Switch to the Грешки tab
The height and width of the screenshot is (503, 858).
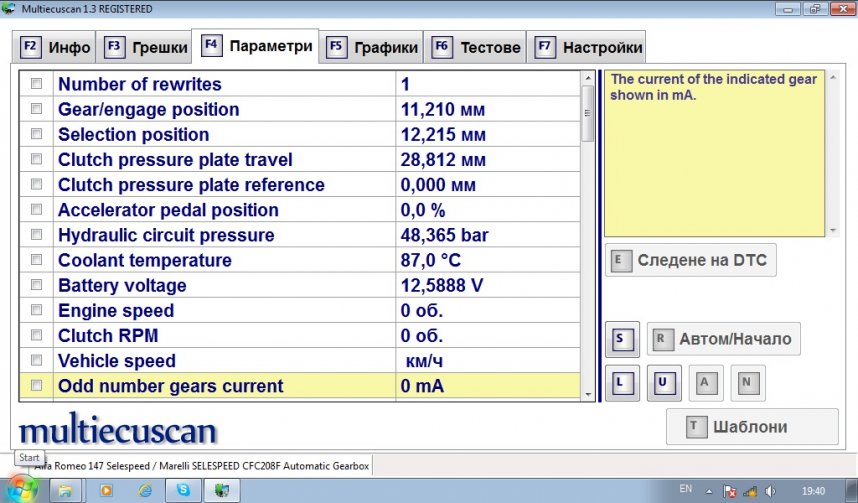[x=147, y=47]
